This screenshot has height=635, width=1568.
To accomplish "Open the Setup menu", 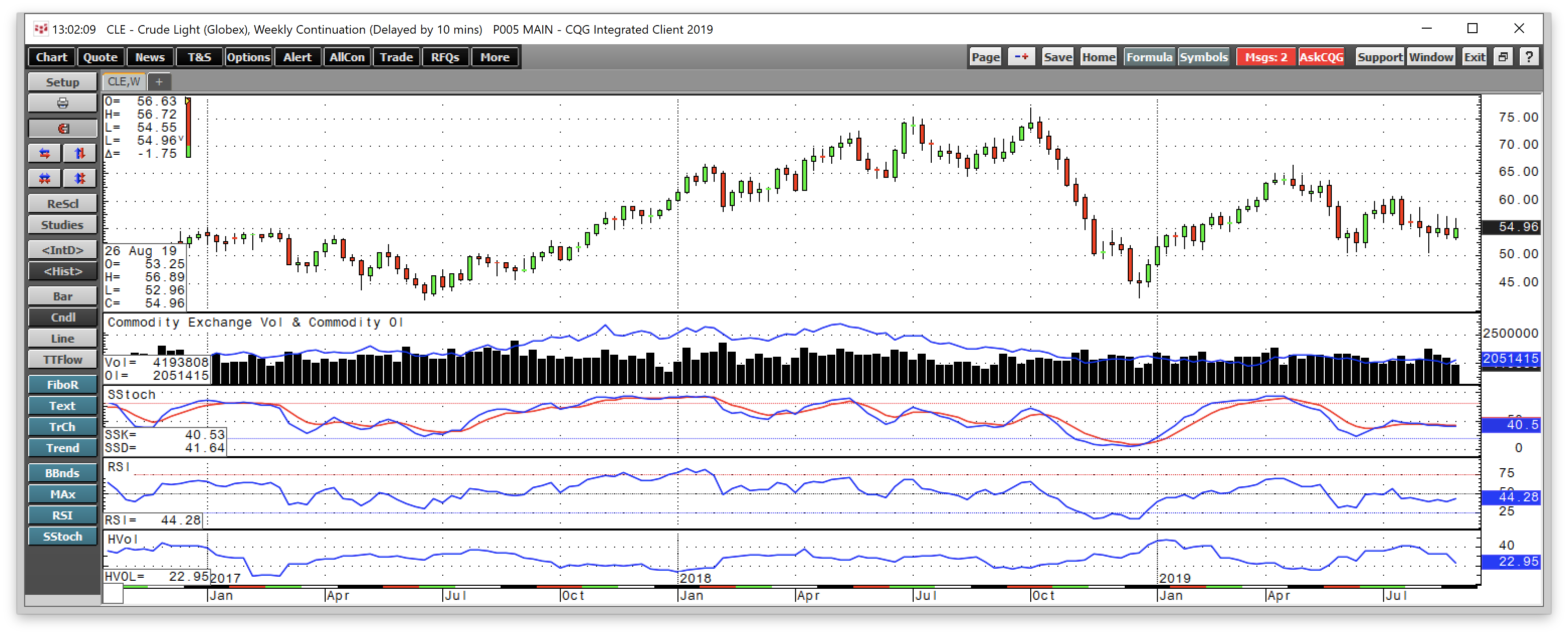I will point(63,81).
